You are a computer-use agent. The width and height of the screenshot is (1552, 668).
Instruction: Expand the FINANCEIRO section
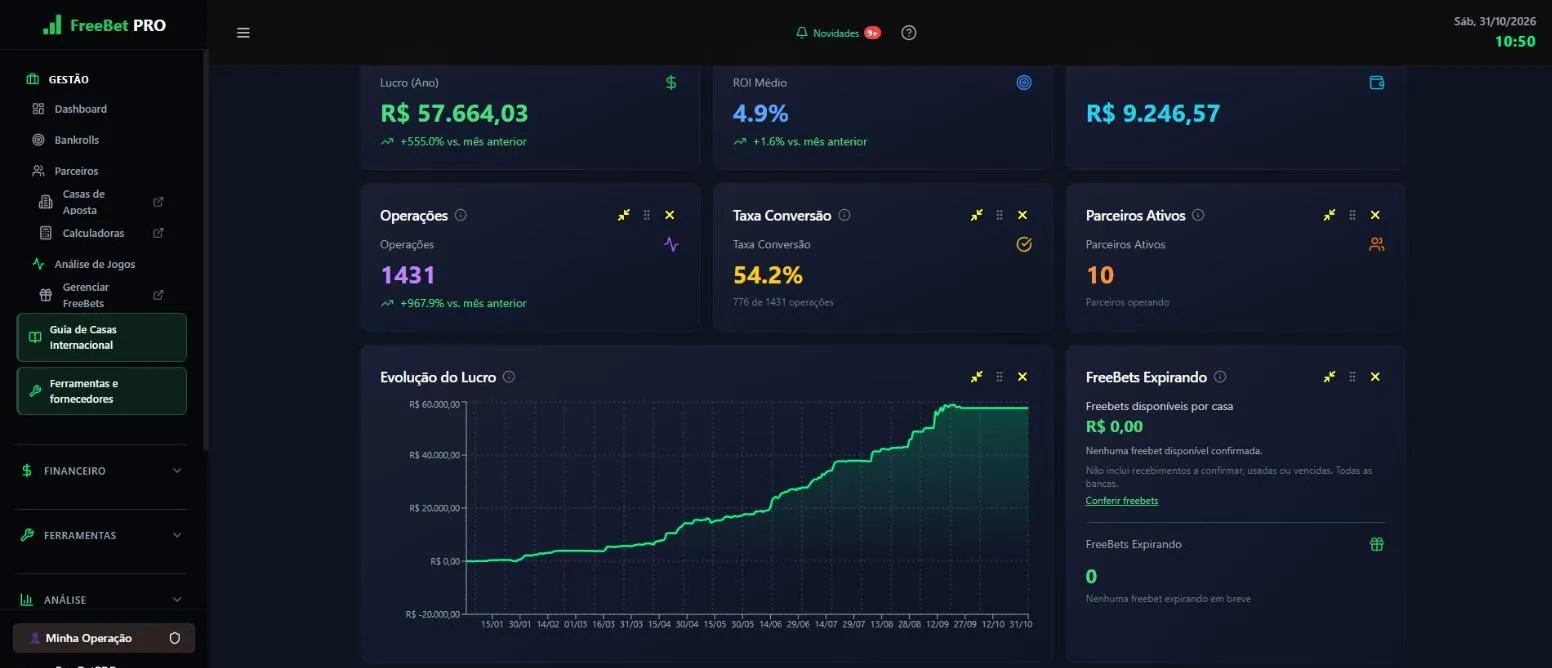102,470
